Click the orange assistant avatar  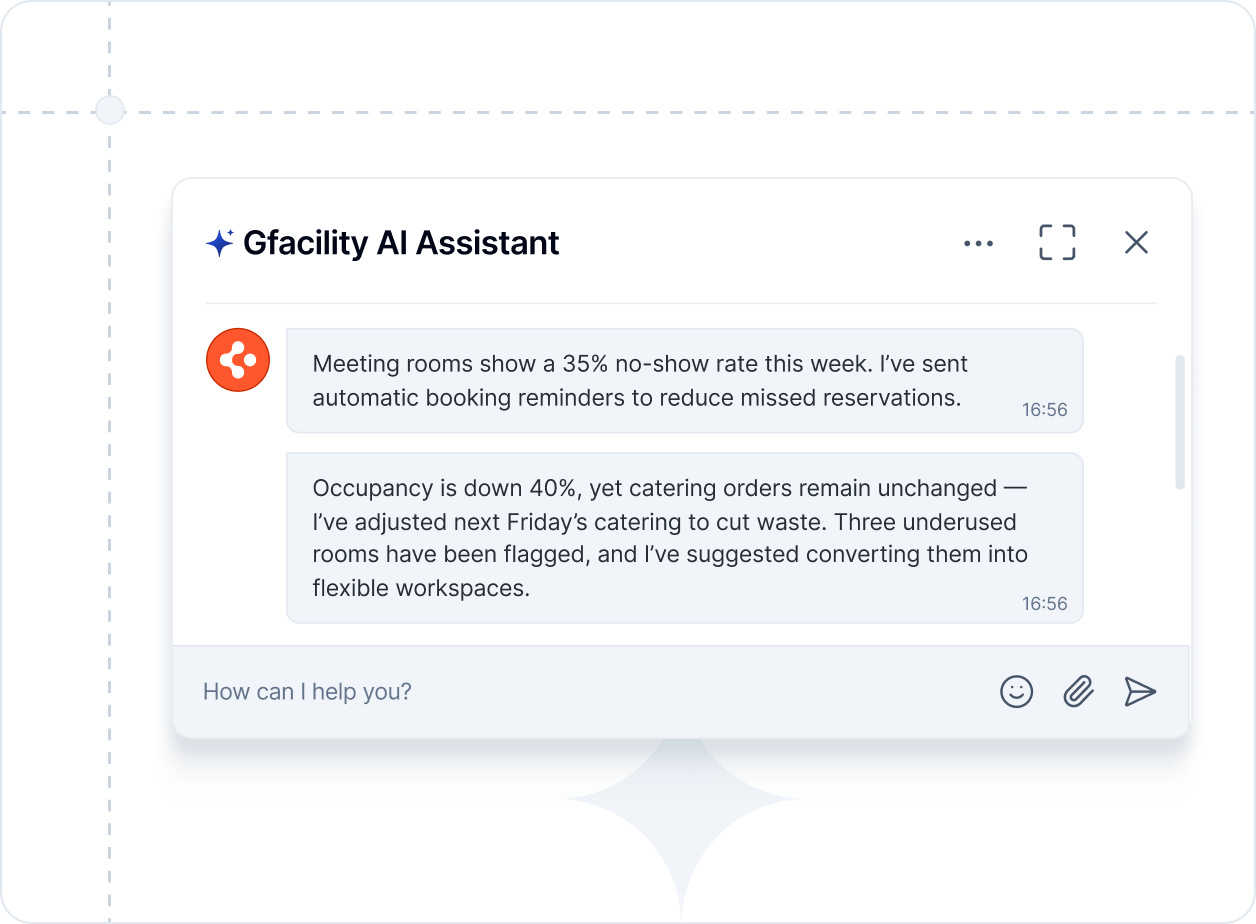[x=238, y=360]
